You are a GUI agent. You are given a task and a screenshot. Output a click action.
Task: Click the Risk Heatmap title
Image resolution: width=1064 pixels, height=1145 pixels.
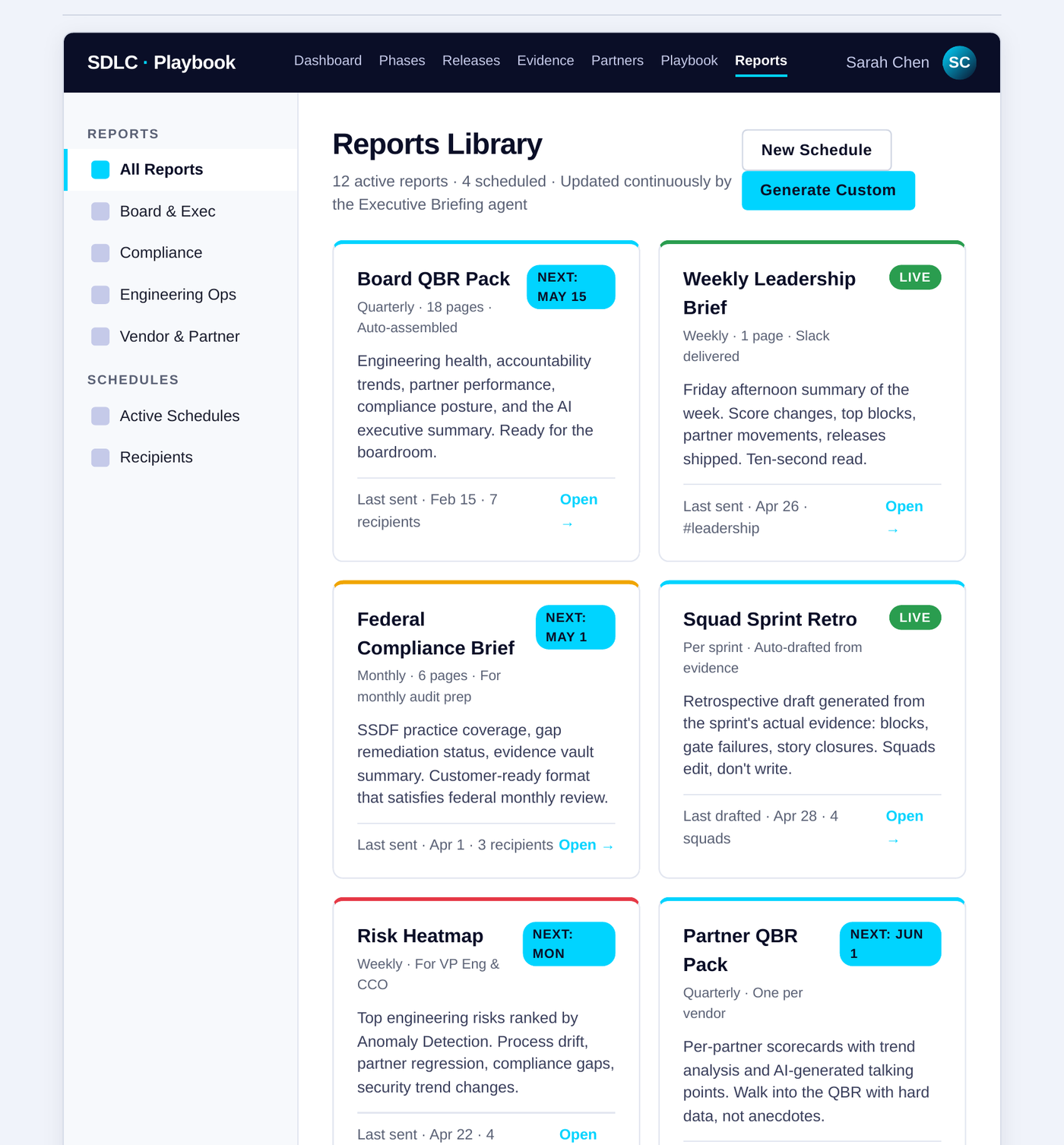(420, 936)
